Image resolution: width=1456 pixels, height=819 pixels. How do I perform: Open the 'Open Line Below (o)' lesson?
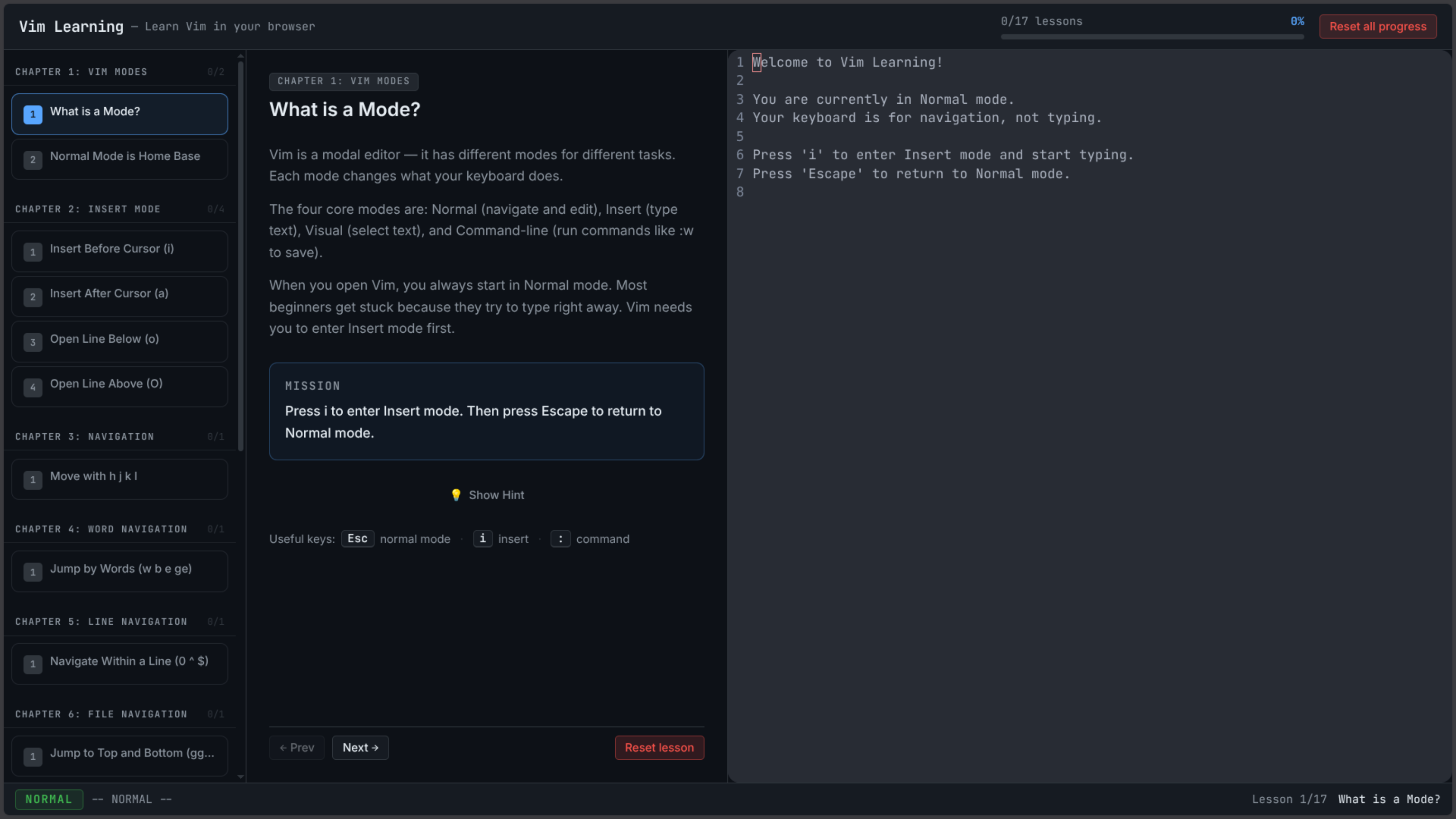coord(119,341)
